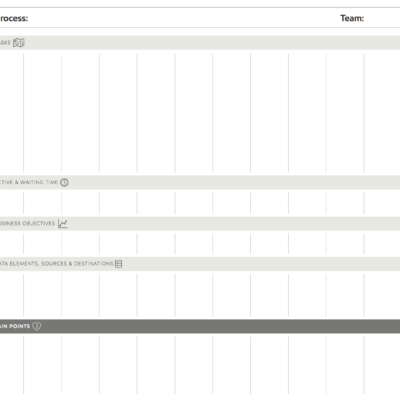Click the blank field after Process:
Screen dimensions: 400x400
point(183,18)
